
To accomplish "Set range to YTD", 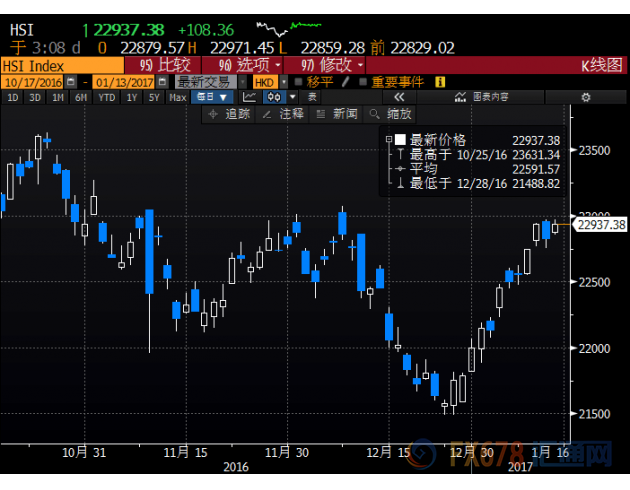I will tap(106, 98).
